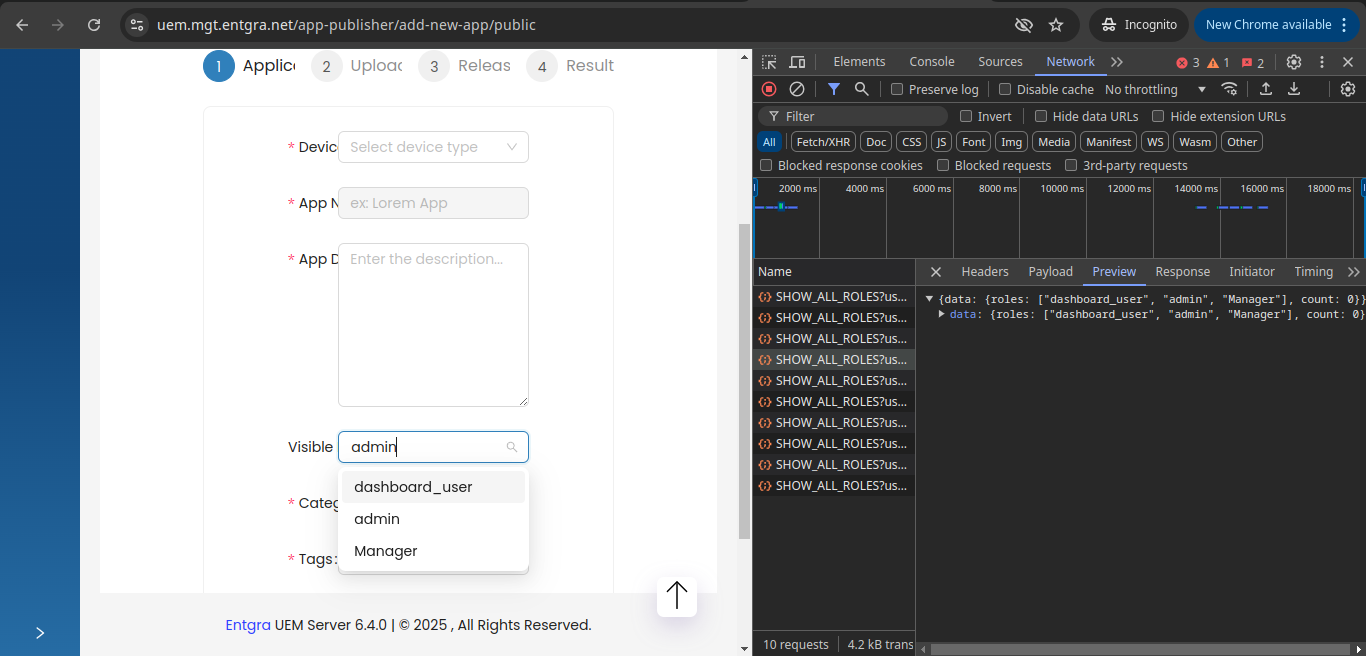Open DevTools settings gear
The image size is (1366, 656).
[x=1294, y=62]
